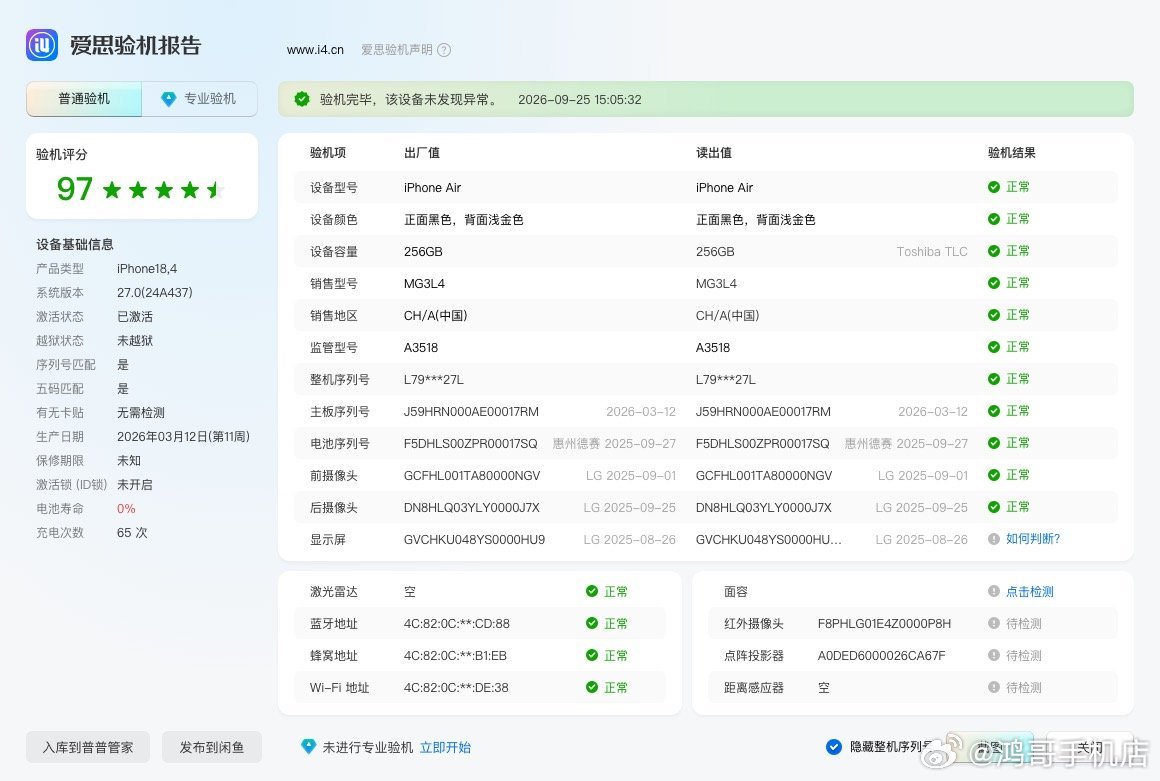Viewport: 1160px width, 781px height.
Task: Click the 正常 check icon for 后摄像头
Action: point(994,507)
